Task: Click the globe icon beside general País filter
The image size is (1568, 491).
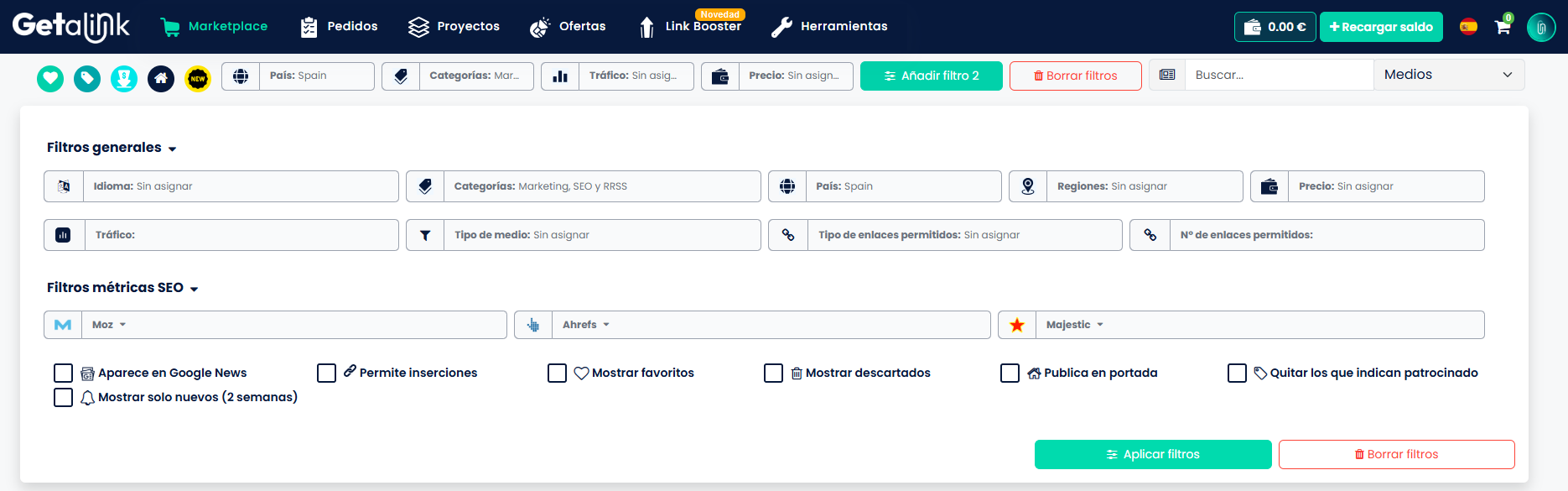Action: (787, 186)
